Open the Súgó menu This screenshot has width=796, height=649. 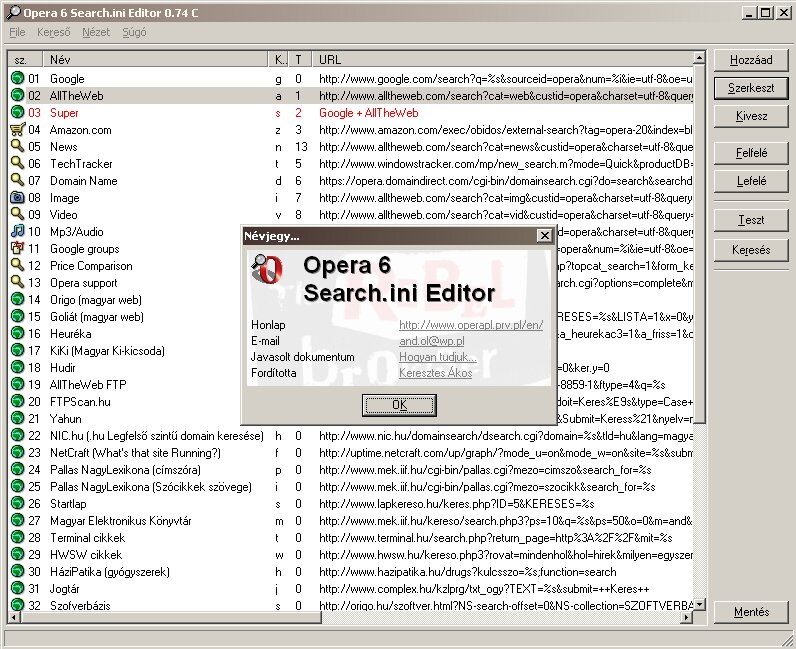(x=133, y=33)
